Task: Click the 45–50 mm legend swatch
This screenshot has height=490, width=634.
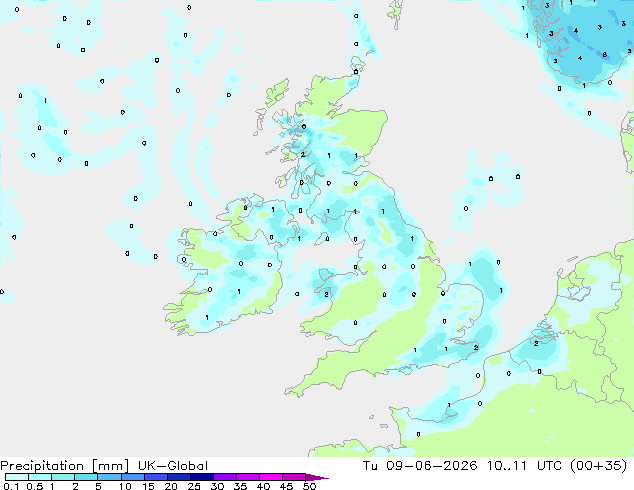Action: 294,477
